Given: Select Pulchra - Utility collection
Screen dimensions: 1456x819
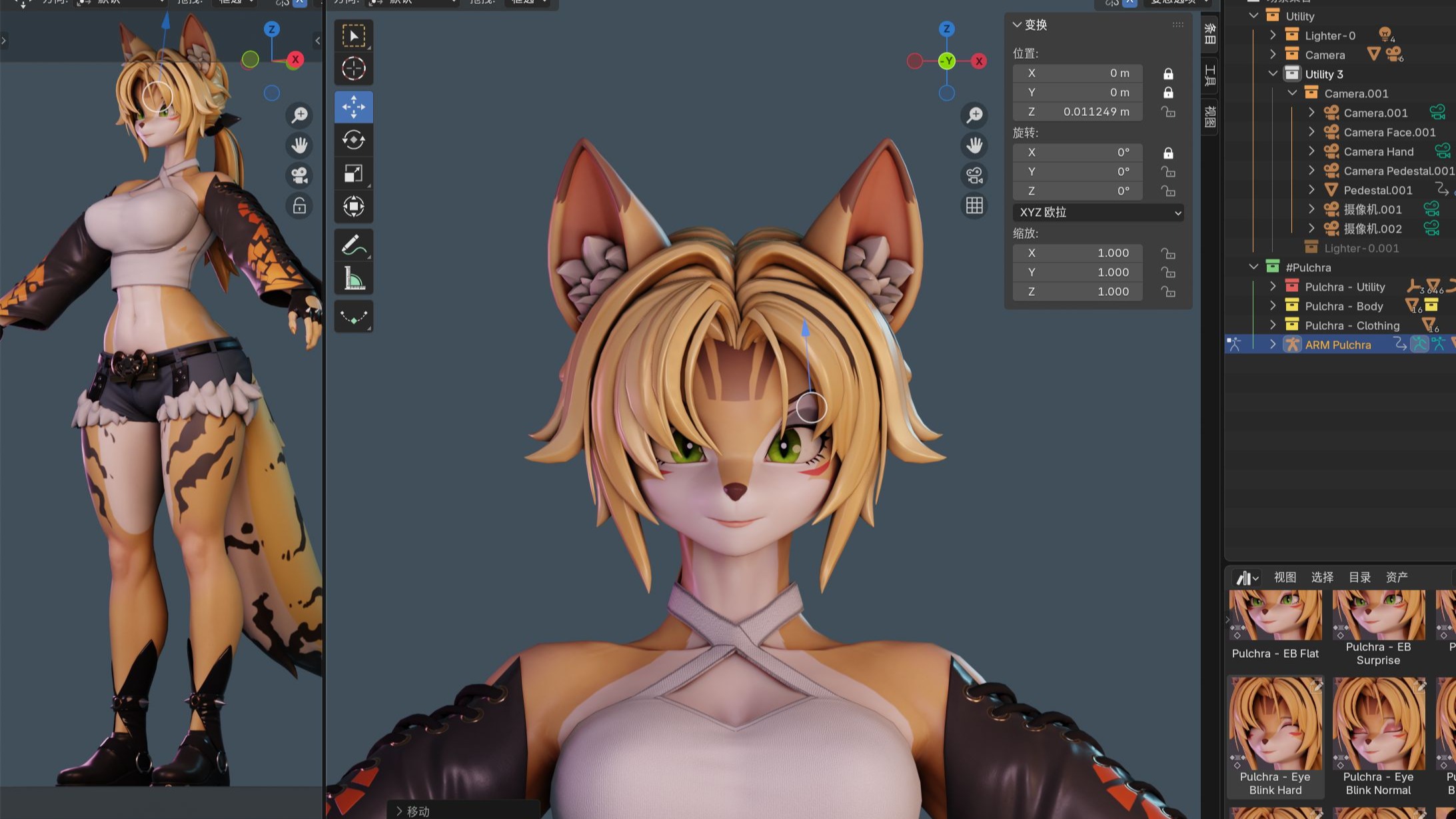Looking at the screenshot, I should point(1345,287).
